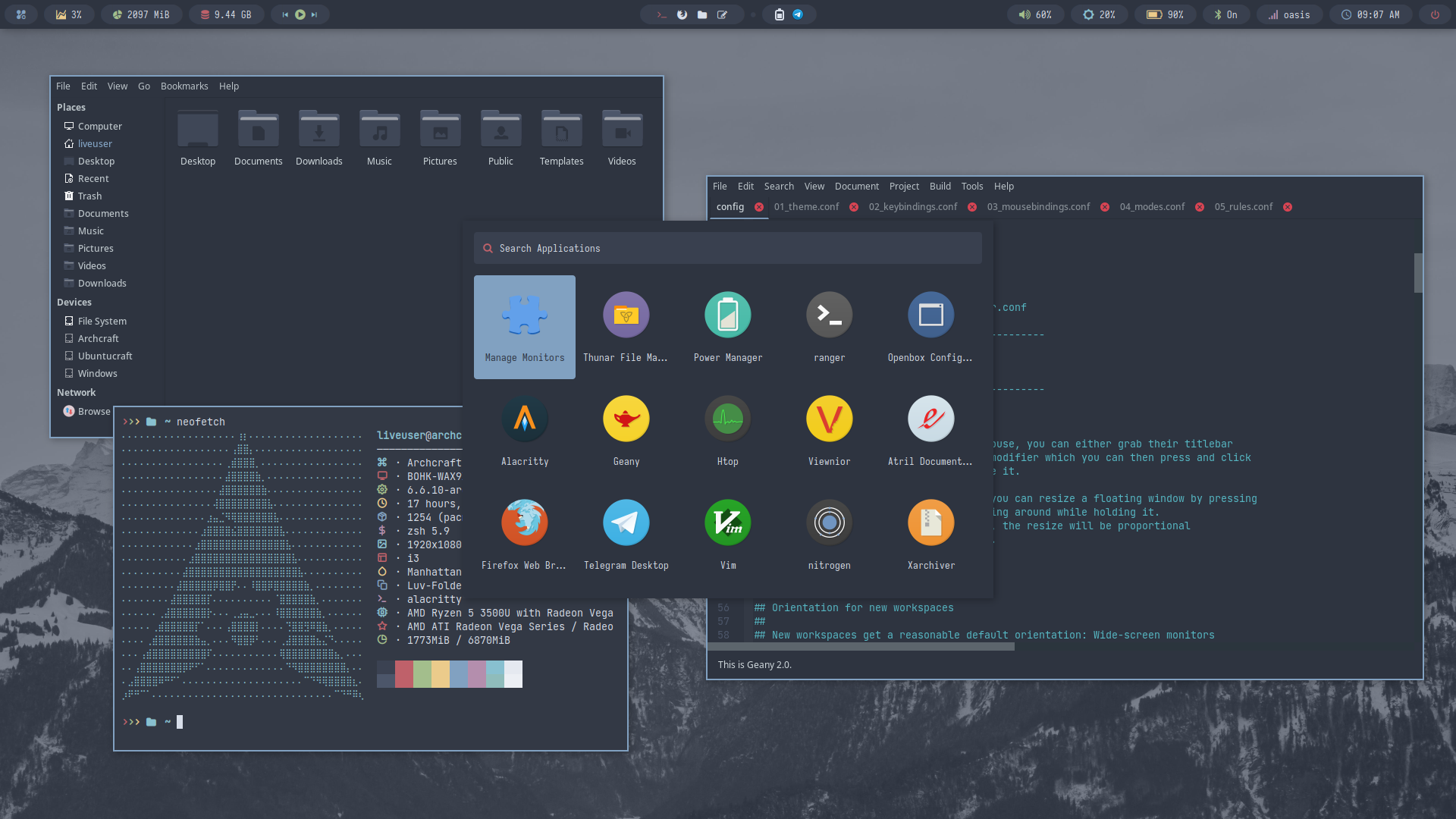Image resolution: width=1456 pixels, height=819 pixels.
Task: Click the volume 60% indicator
Action: point(1035,14)
